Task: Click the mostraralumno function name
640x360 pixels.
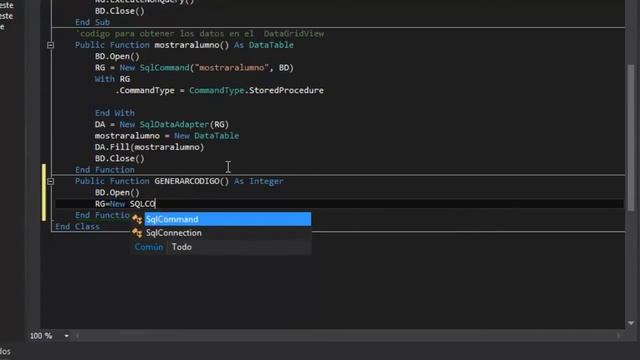Action: tap(187, 45)
